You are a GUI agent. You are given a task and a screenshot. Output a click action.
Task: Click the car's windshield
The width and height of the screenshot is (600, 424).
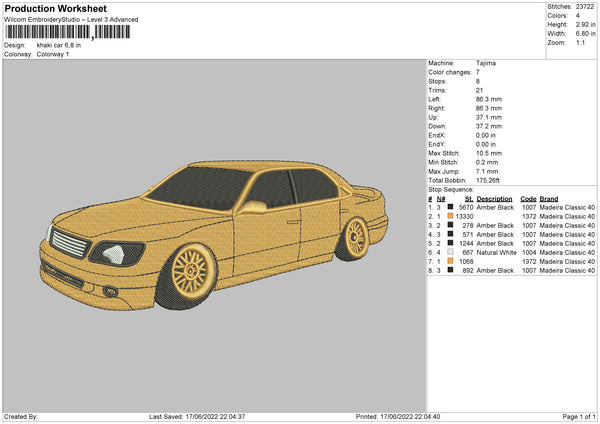click(x=199, y=186)
